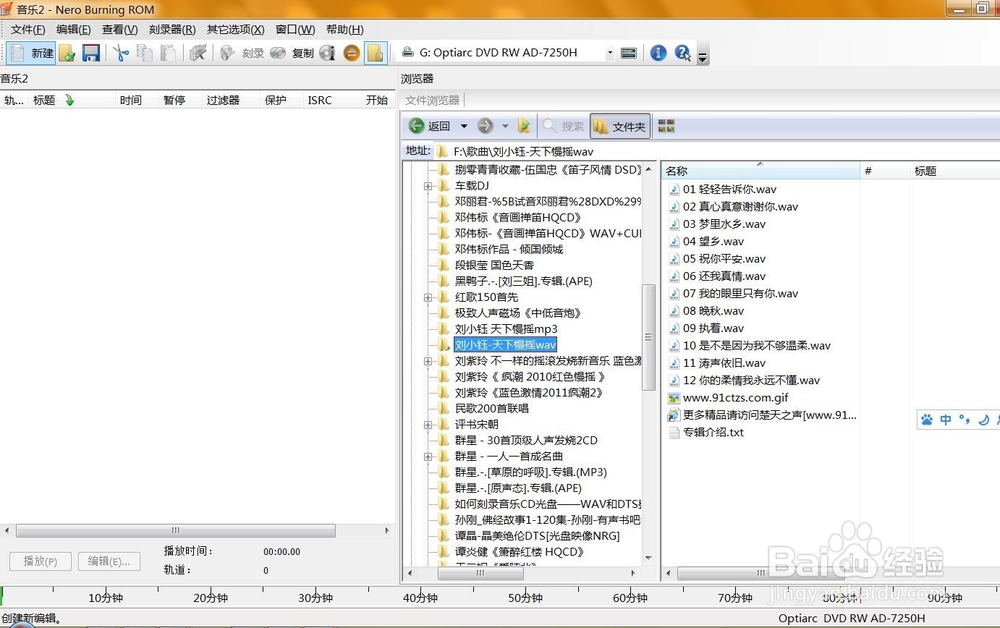Eject the disc with the orange icon

[351, 53]
